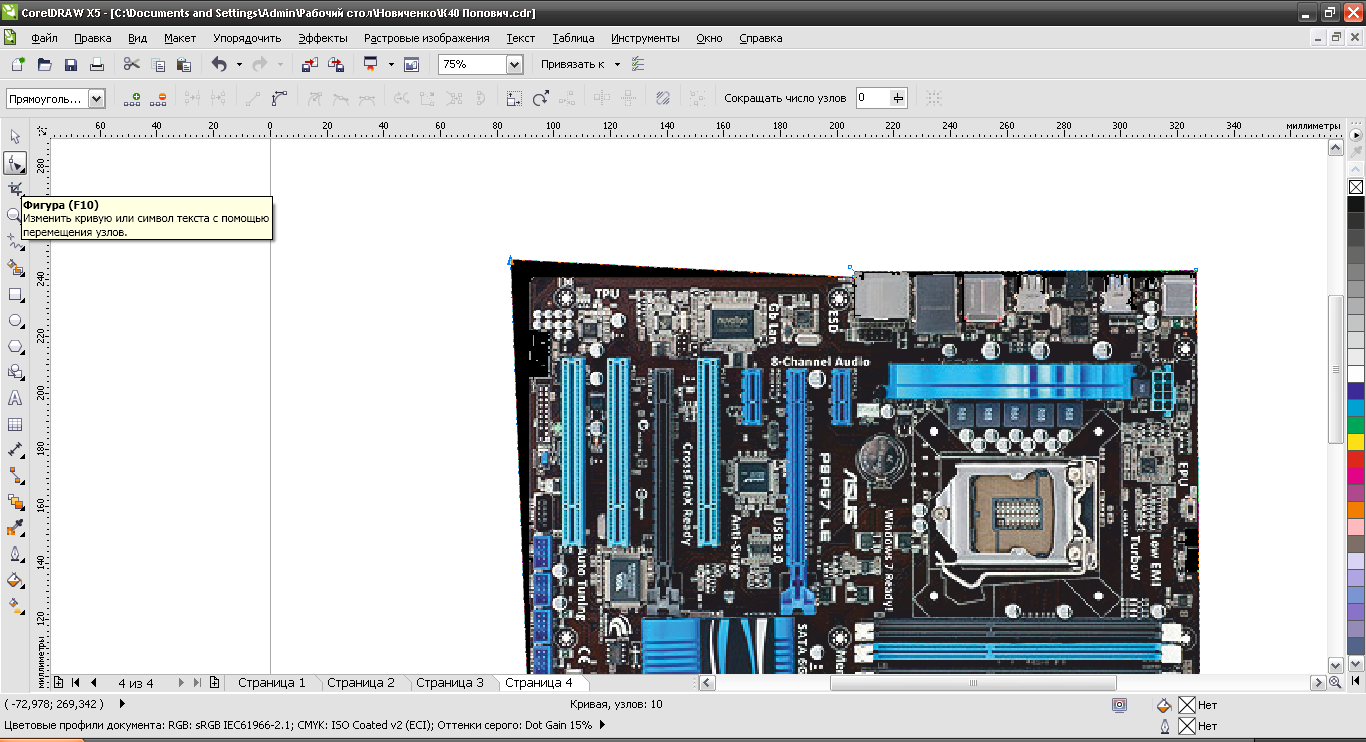This screenshot has height=742, width=1366.
Task: Select the Pick tool
Action: click(15, 137)
